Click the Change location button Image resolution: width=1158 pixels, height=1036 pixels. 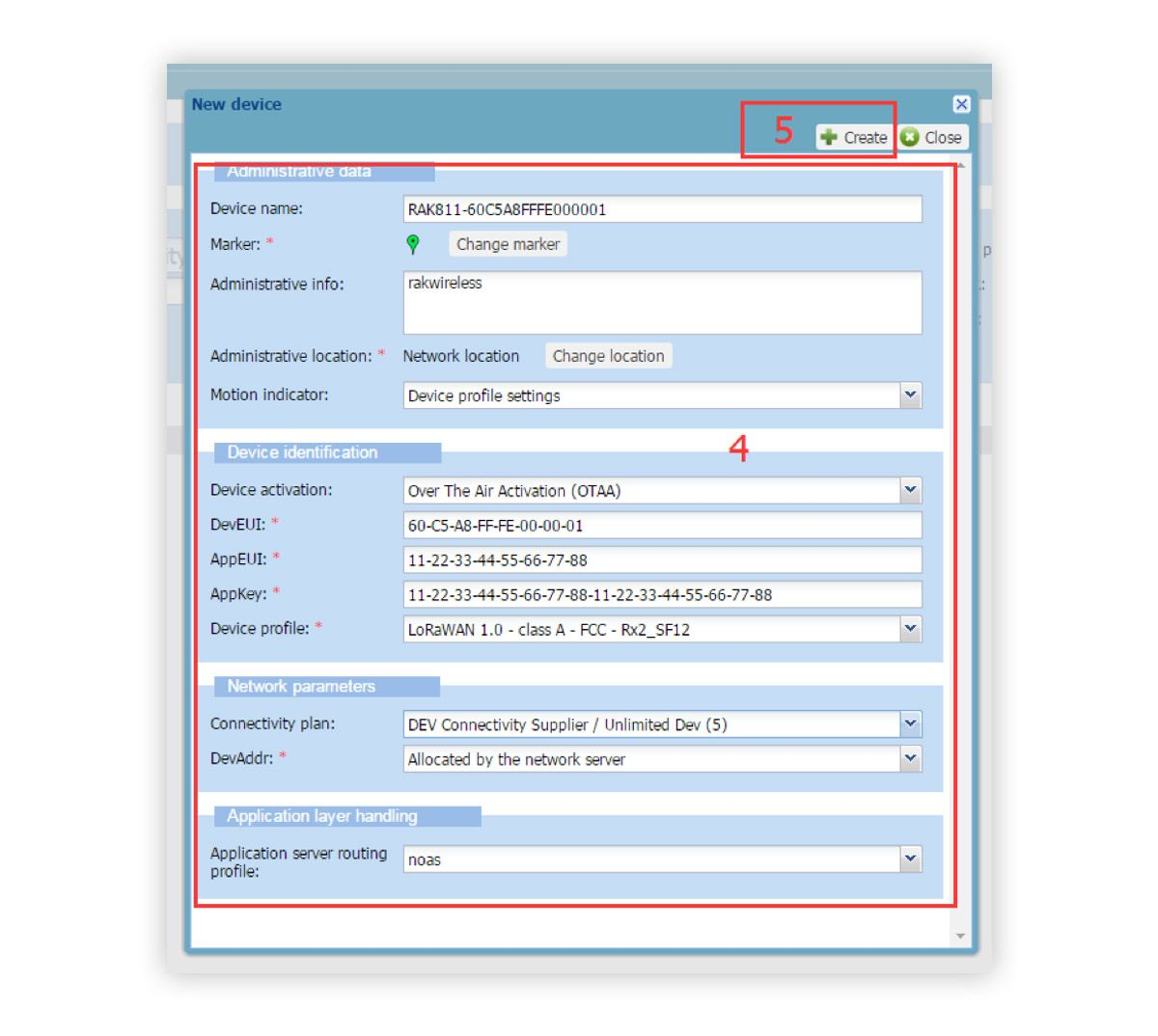tap(608, 356)
